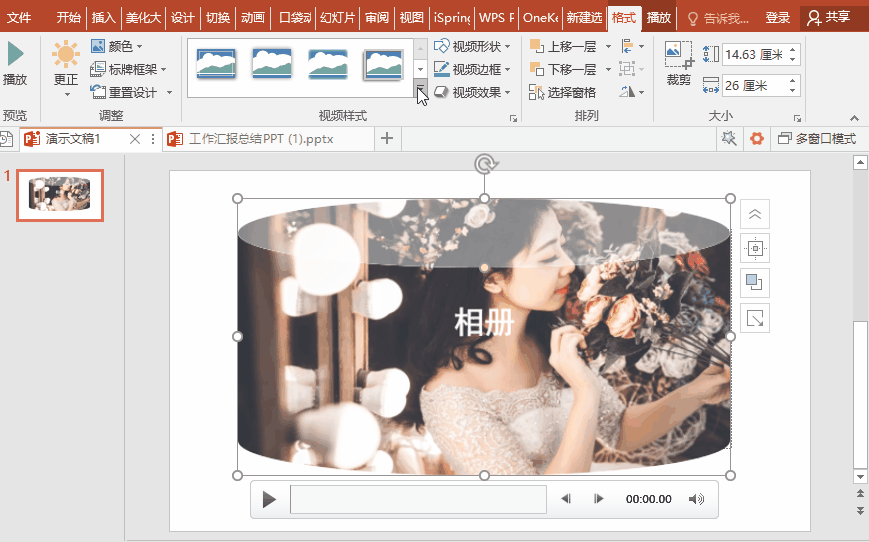Switch to the 开始 ribbon tab
The height and width of the screenshot is (542, 869).
pyautogui.click(x=68, y=18)
